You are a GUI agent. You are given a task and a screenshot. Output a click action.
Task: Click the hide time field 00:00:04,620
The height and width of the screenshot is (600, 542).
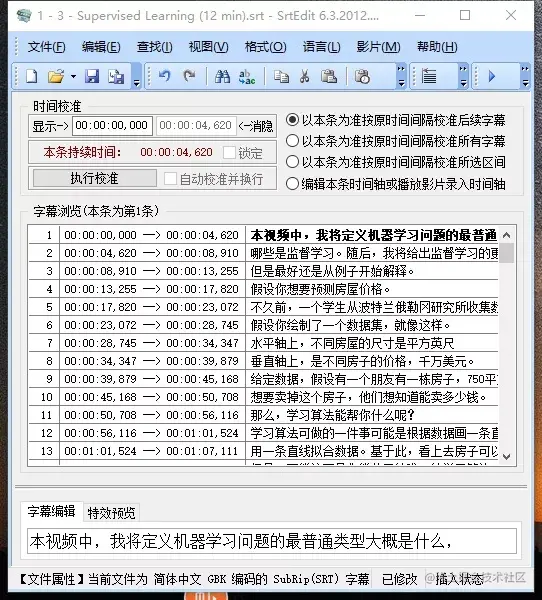point(196,126)
